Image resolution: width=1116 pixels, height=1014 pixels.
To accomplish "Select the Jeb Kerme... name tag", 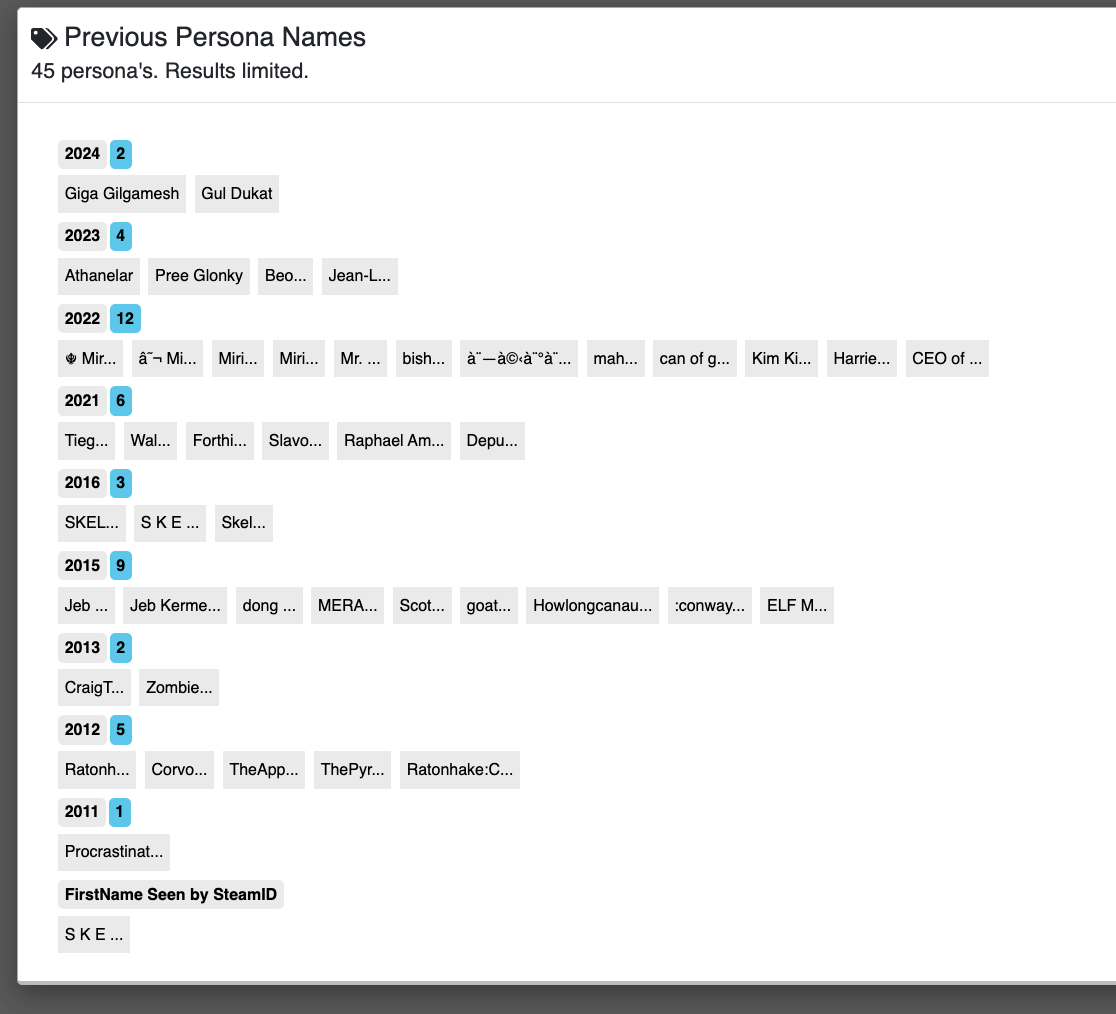I will pyautogui.click(x=175, y=606).
